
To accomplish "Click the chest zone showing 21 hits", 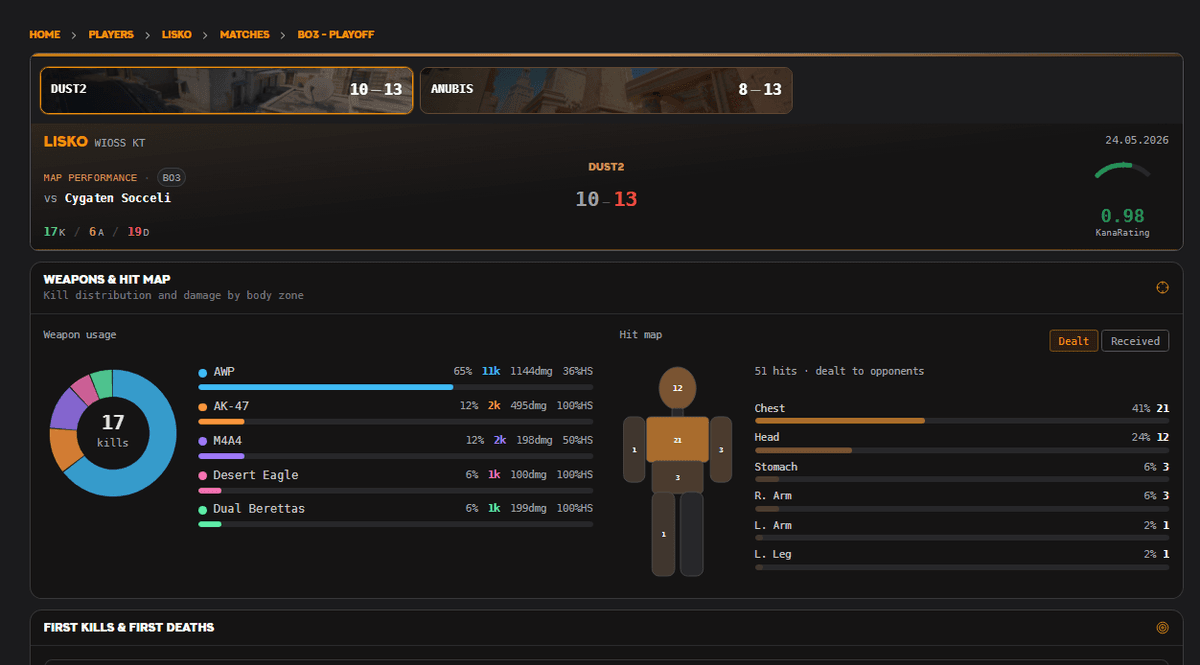I will (x=677, y=439).
